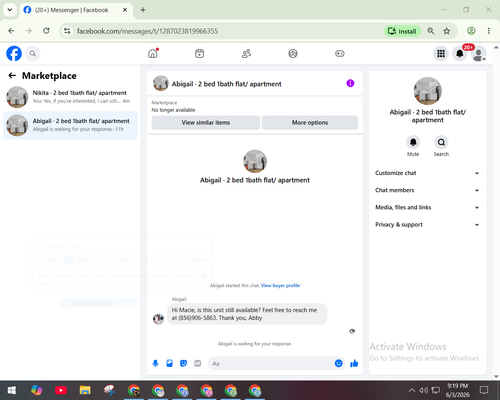Record a voice clip with microphone icon
Image resolution: width=500 pixels, height=400 pixels.
click(155, 363)
